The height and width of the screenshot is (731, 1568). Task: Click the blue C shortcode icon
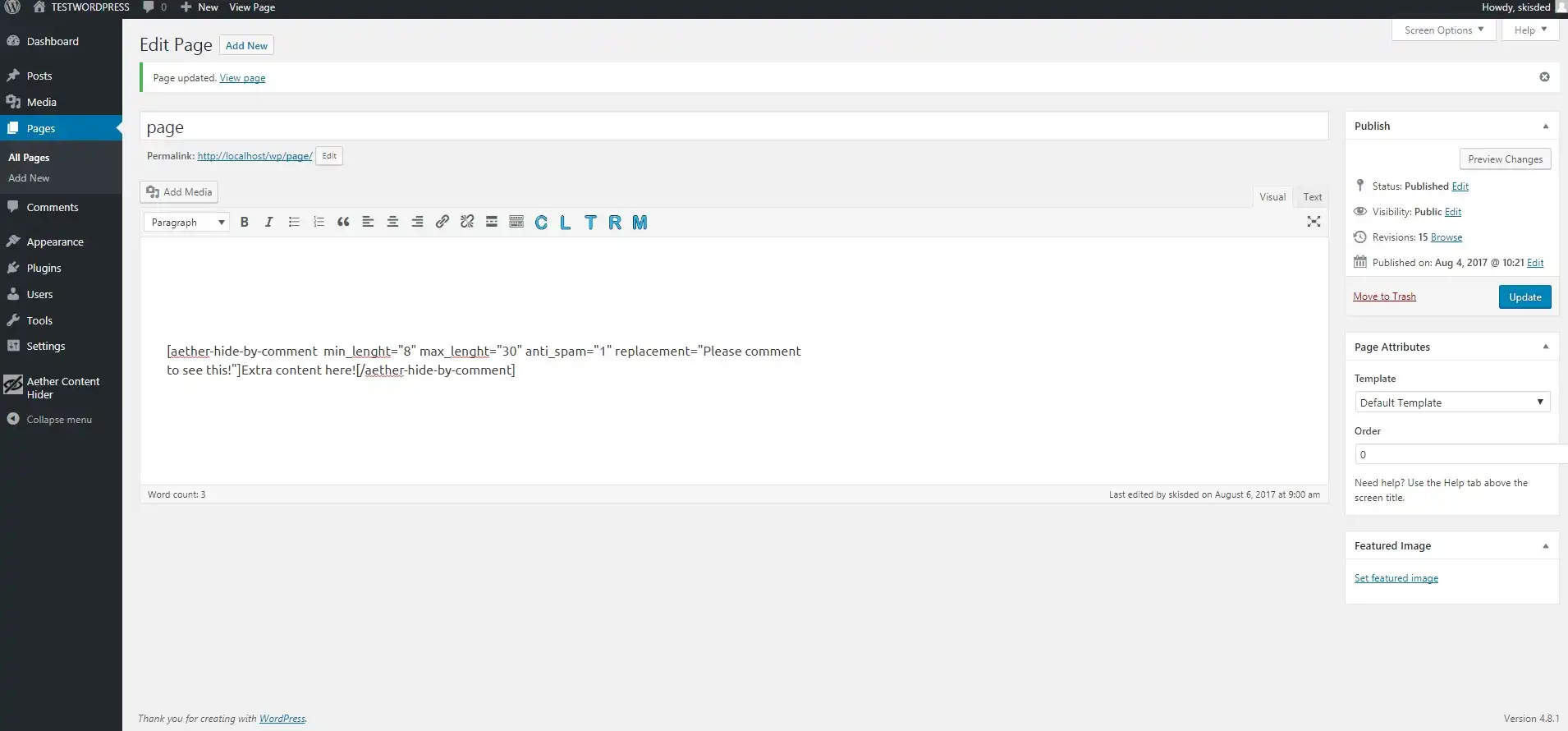(541, 223)
